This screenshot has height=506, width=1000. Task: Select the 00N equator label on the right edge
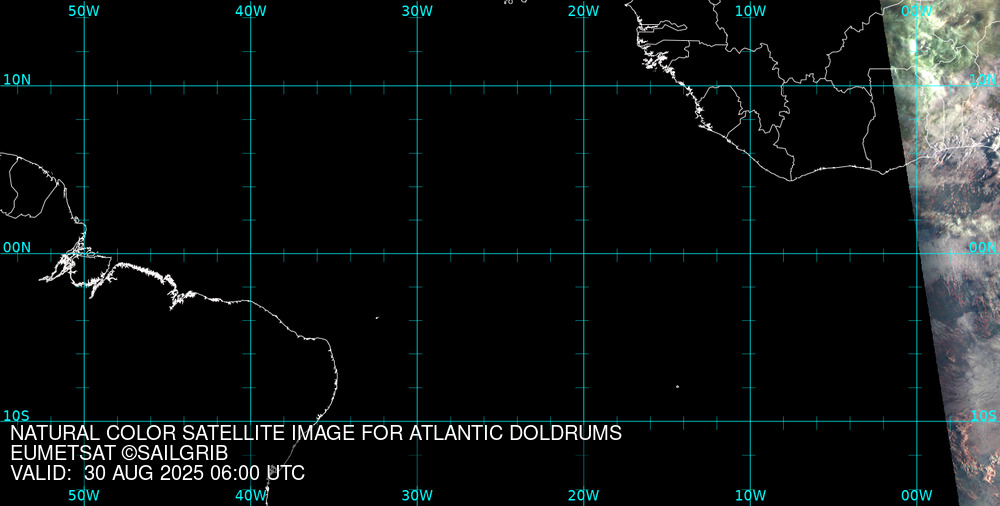point(983,248)
